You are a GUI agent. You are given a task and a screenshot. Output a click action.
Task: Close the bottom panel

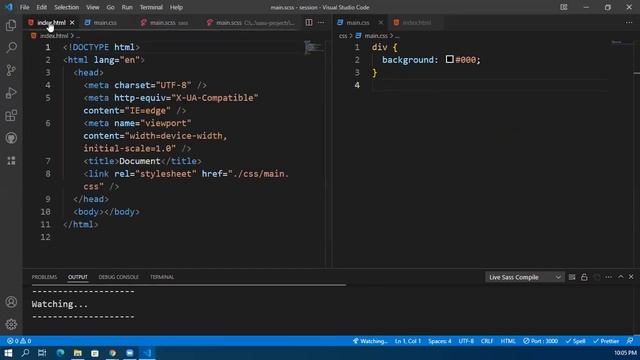tap(631, 277)
